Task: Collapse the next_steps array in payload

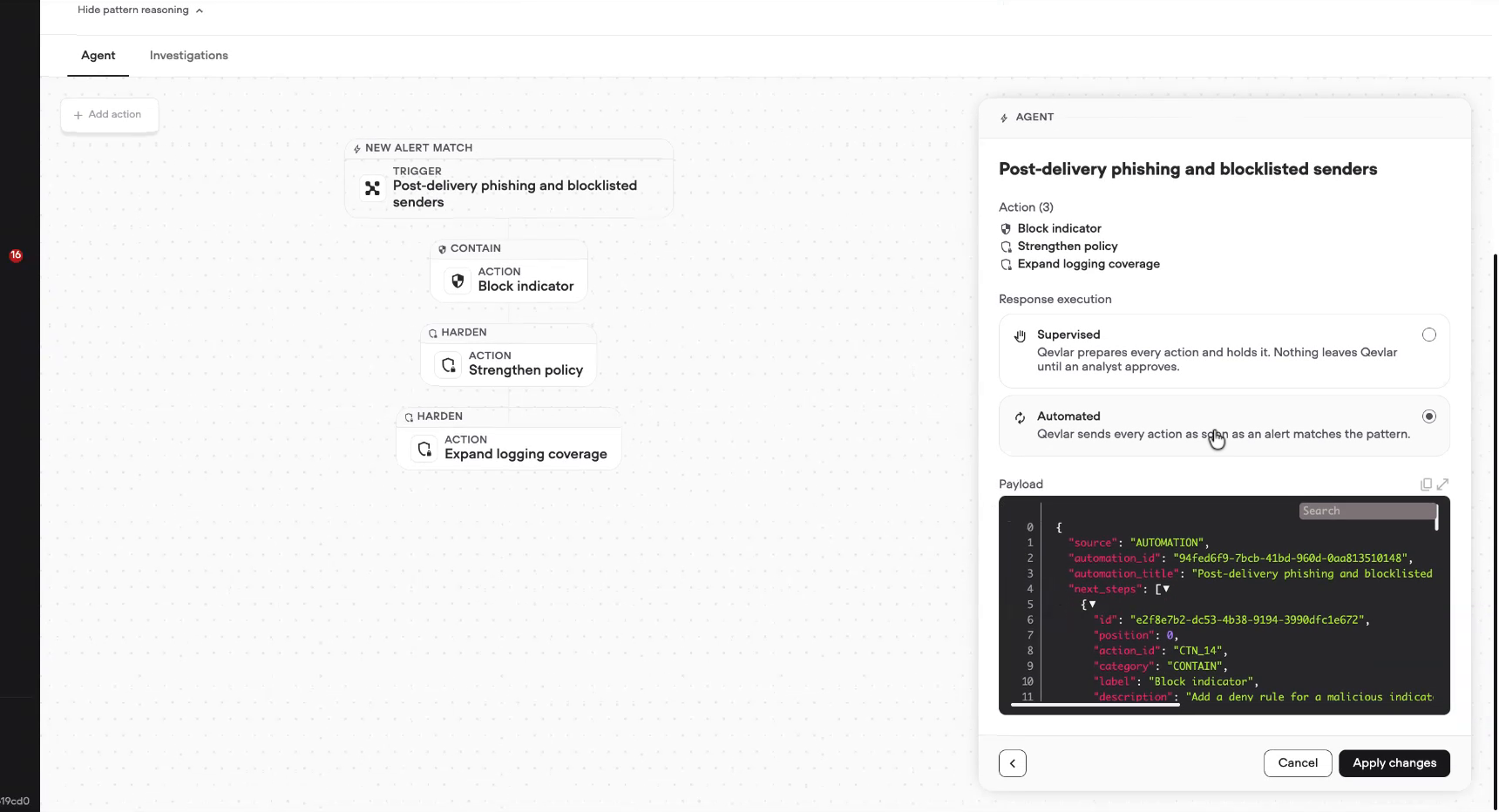Action: point(1166,589)
